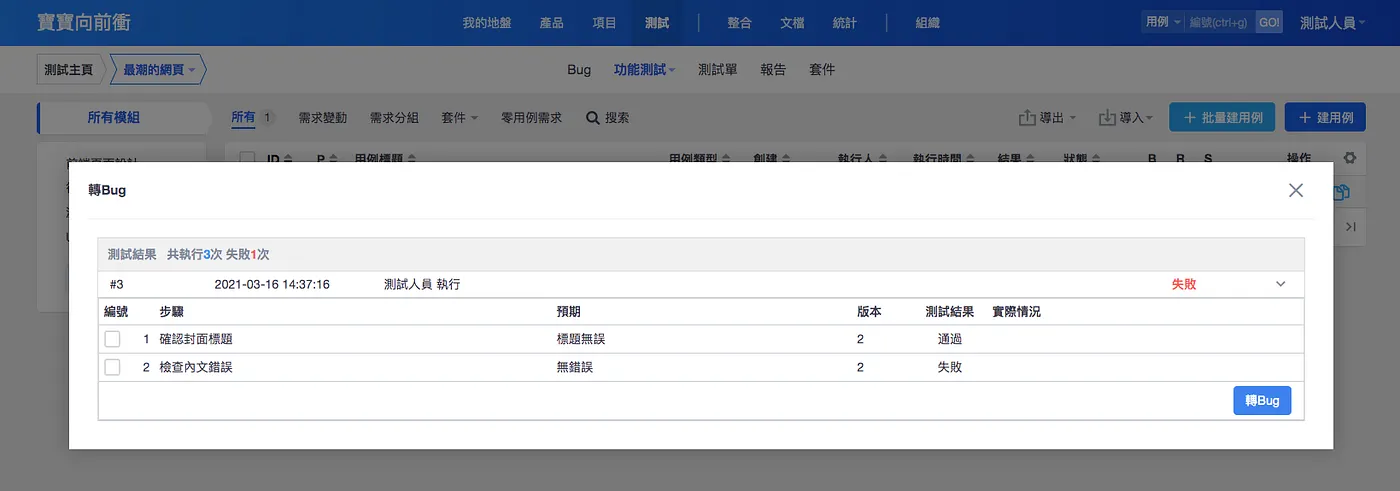
Task: Open the 套件 filter dropdown
Action: point(460,118)
